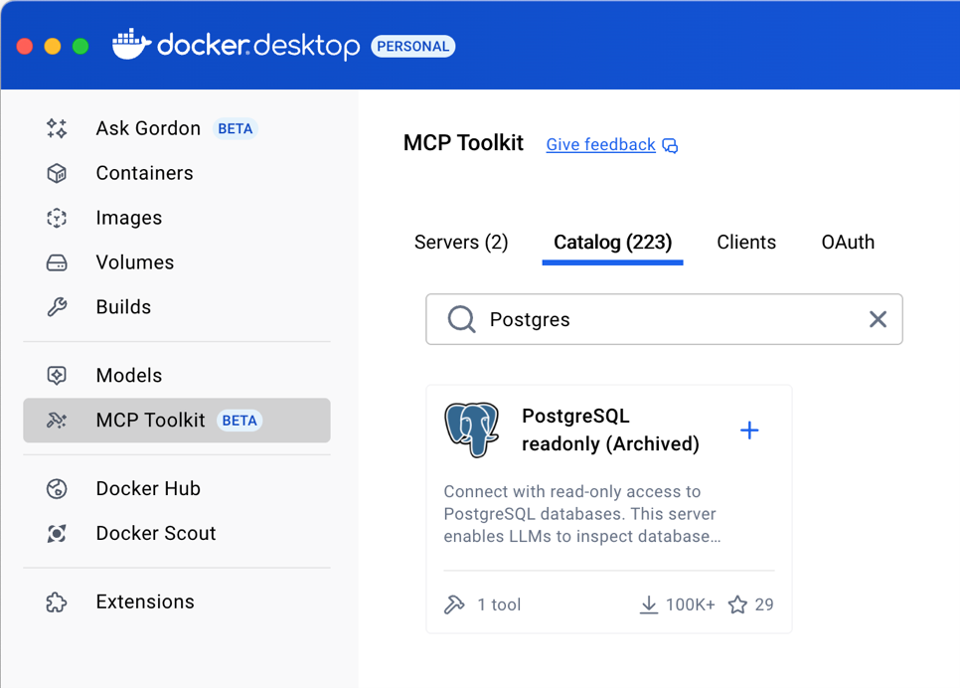Click the Images sidebar icon
This screenshot has width=960, height=688.
tap(57, 218)
